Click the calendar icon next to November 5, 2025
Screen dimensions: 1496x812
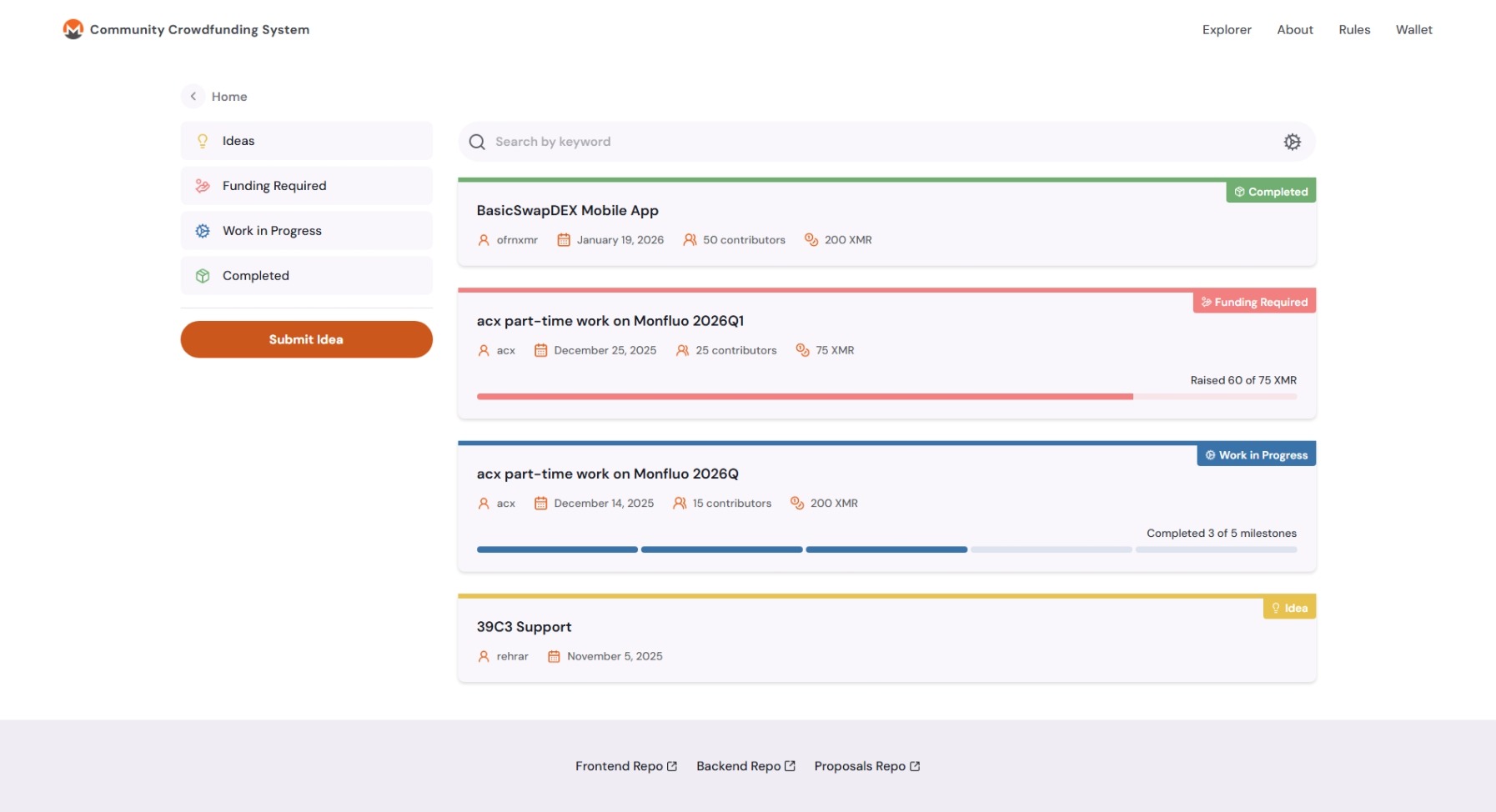tap(554, 657)
